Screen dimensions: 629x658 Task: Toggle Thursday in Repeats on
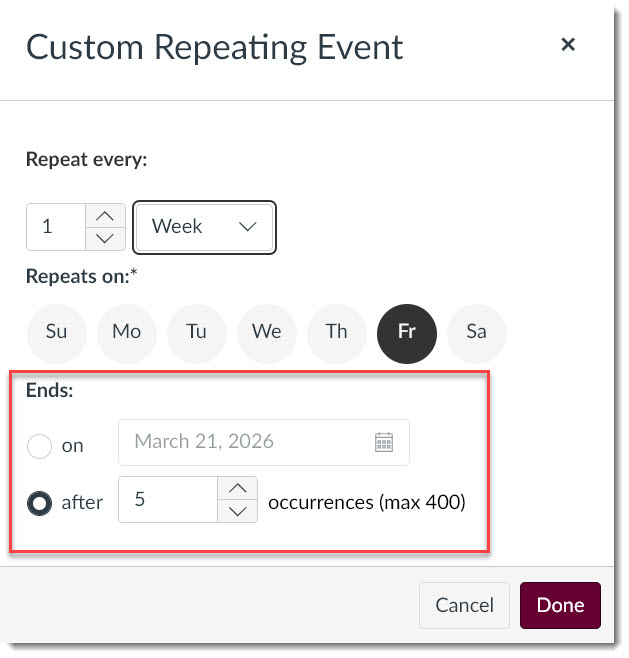337,334
